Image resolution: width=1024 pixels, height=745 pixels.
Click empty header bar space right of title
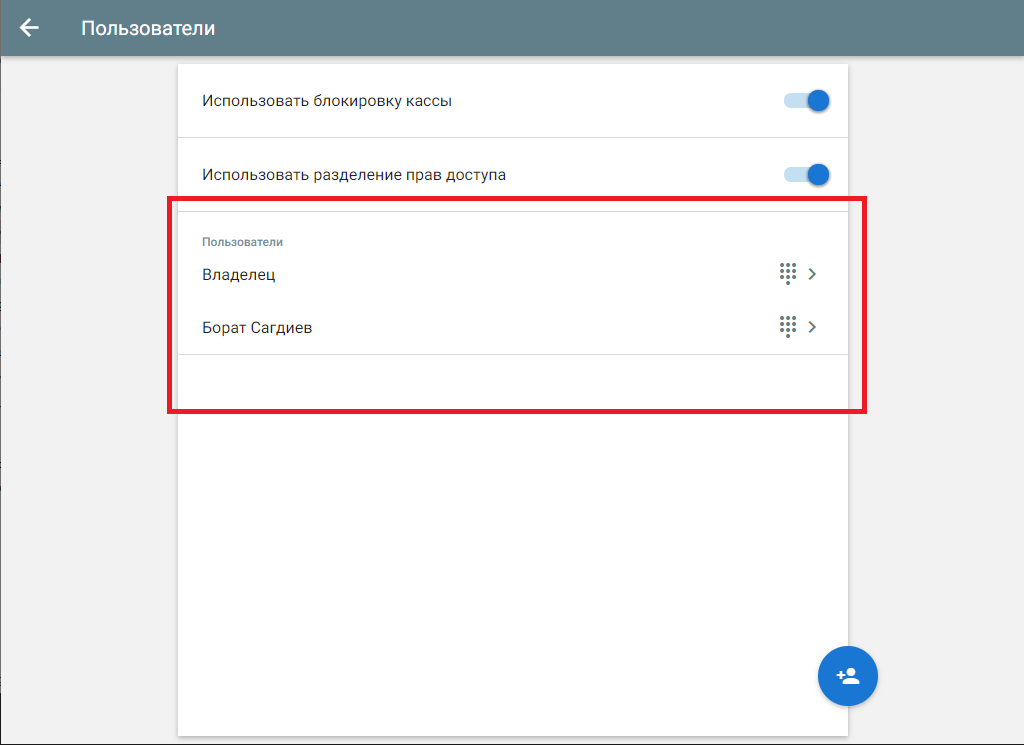pyautogui.click(x=600, y=28)
